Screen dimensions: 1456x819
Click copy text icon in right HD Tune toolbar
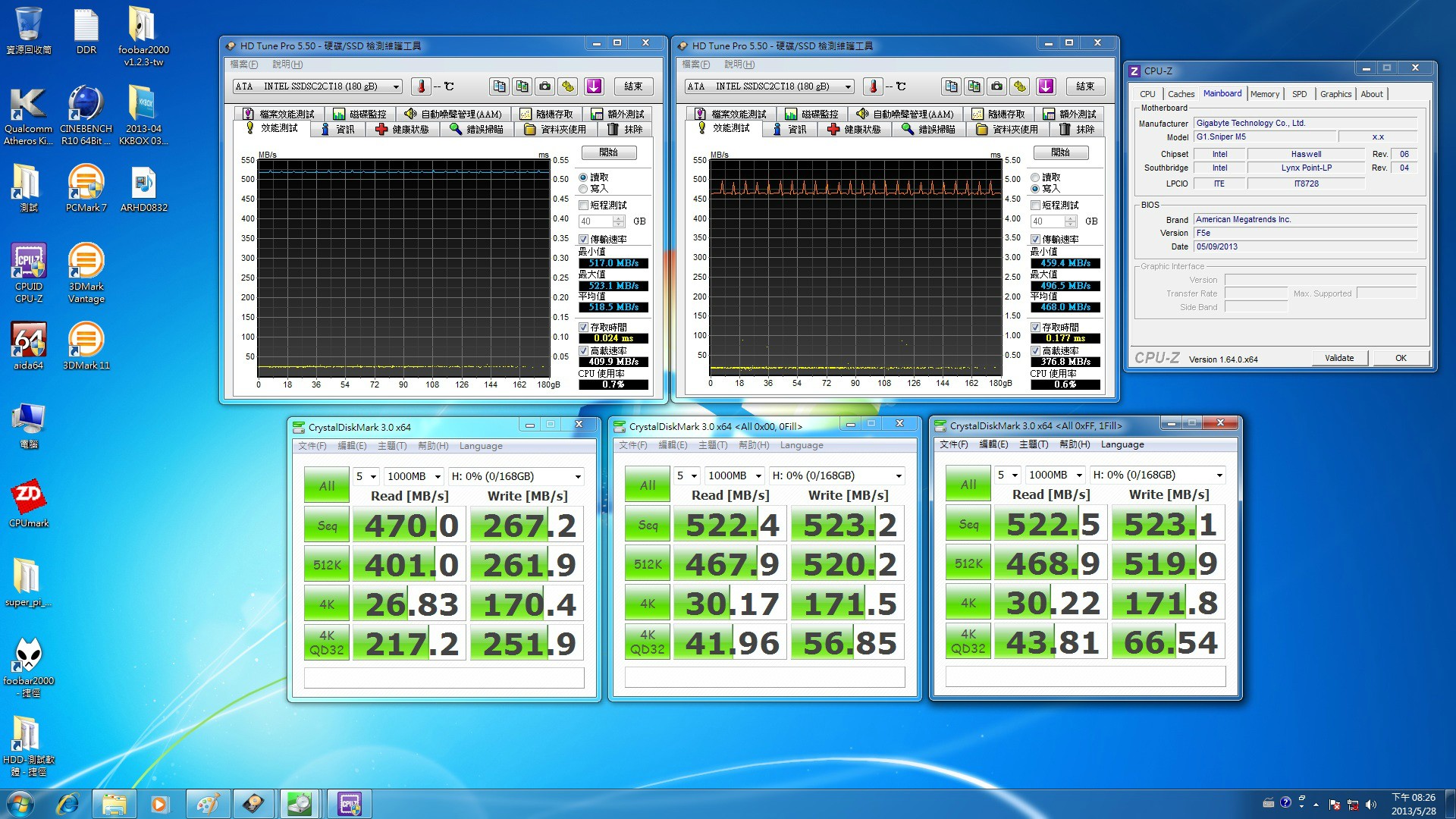(x=951, y=86)
